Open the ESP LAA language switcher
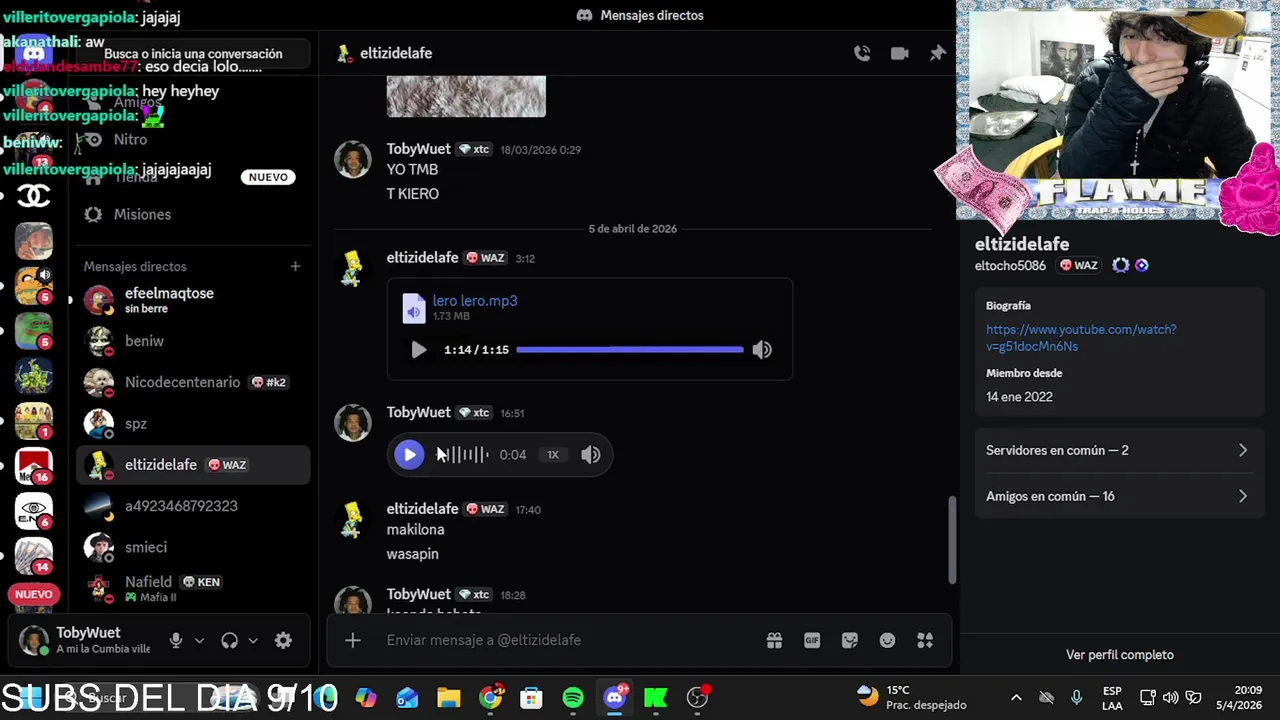The image size is (1280, 720). (x=1112, y=698)
